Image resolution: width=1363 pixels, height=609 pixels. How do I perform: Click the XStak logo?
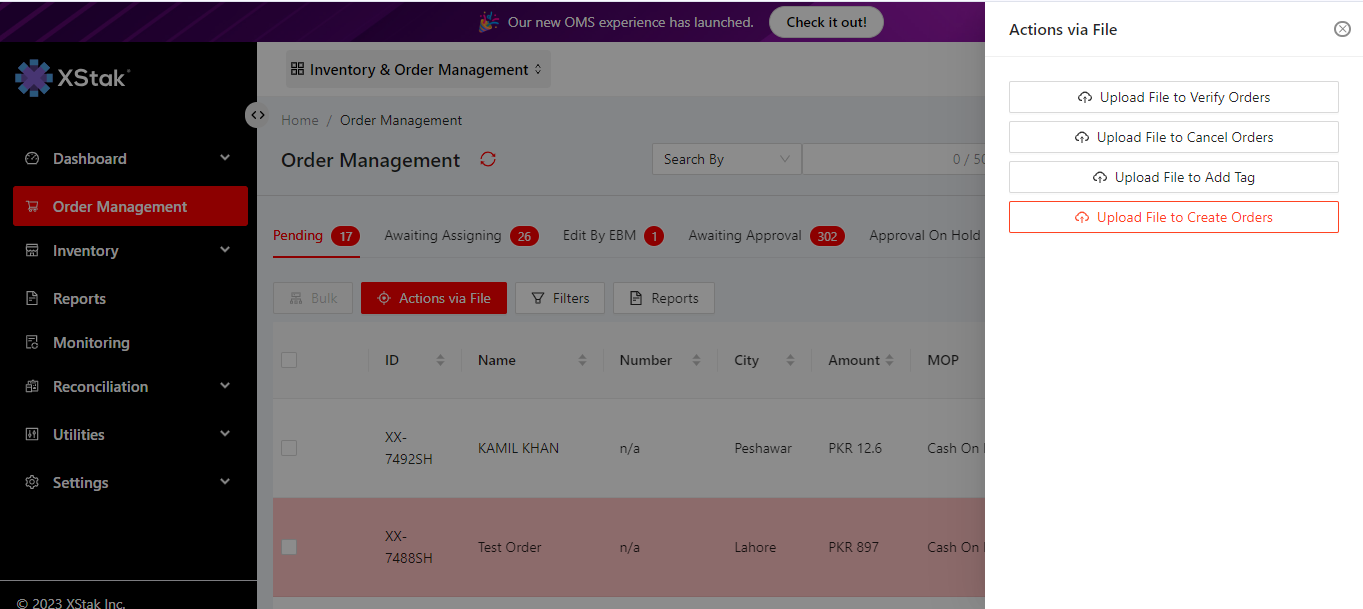click(x=72, y=78)
